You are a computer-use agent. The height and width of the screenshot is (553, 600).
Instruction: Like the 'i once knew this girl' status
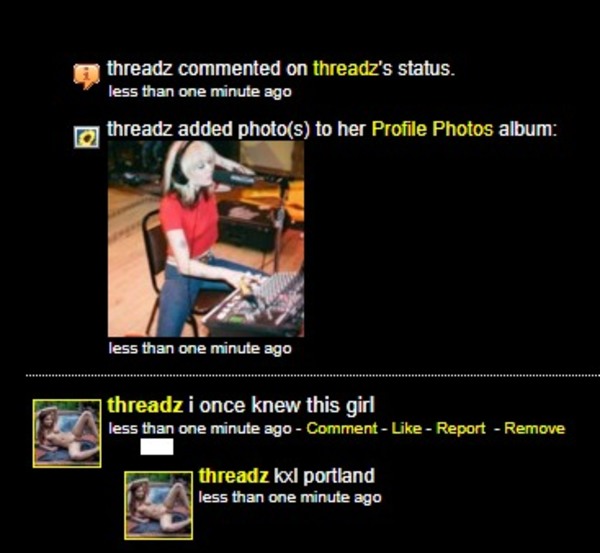(406, 428)
